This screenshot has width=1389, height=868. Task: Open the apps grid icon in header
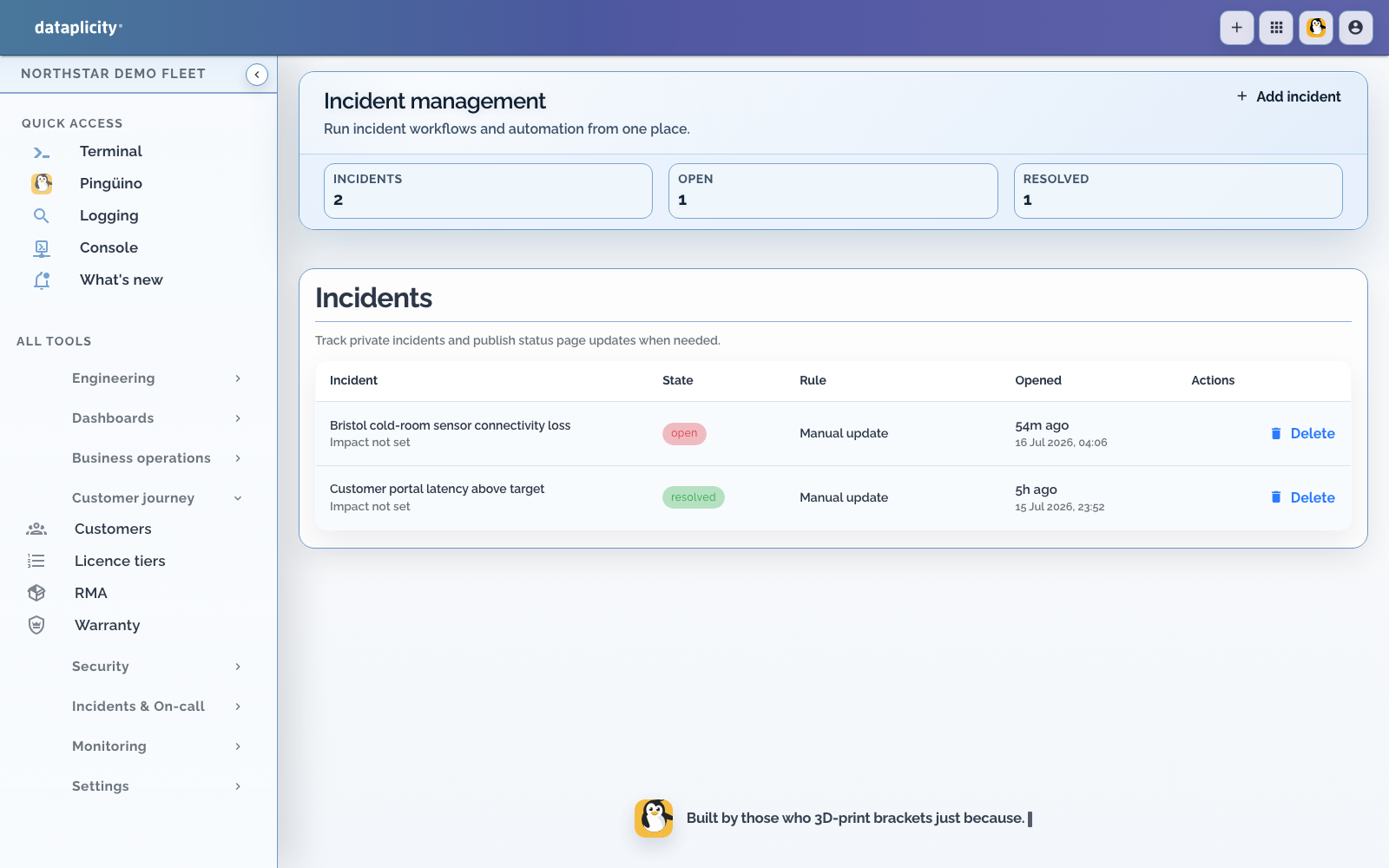click(1276, 28)
